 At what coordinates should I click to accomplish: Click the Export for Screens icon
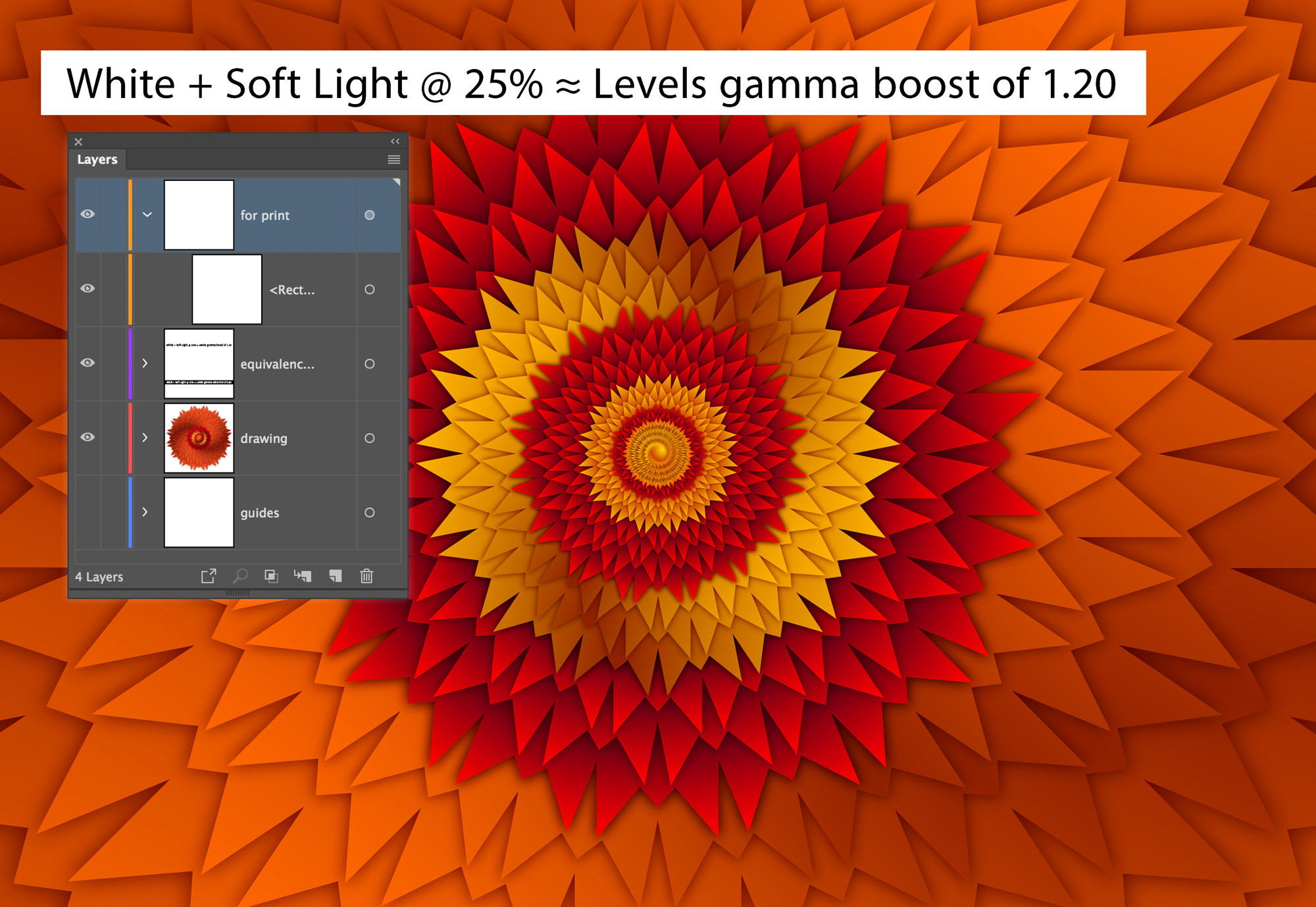tap(209, 577)
